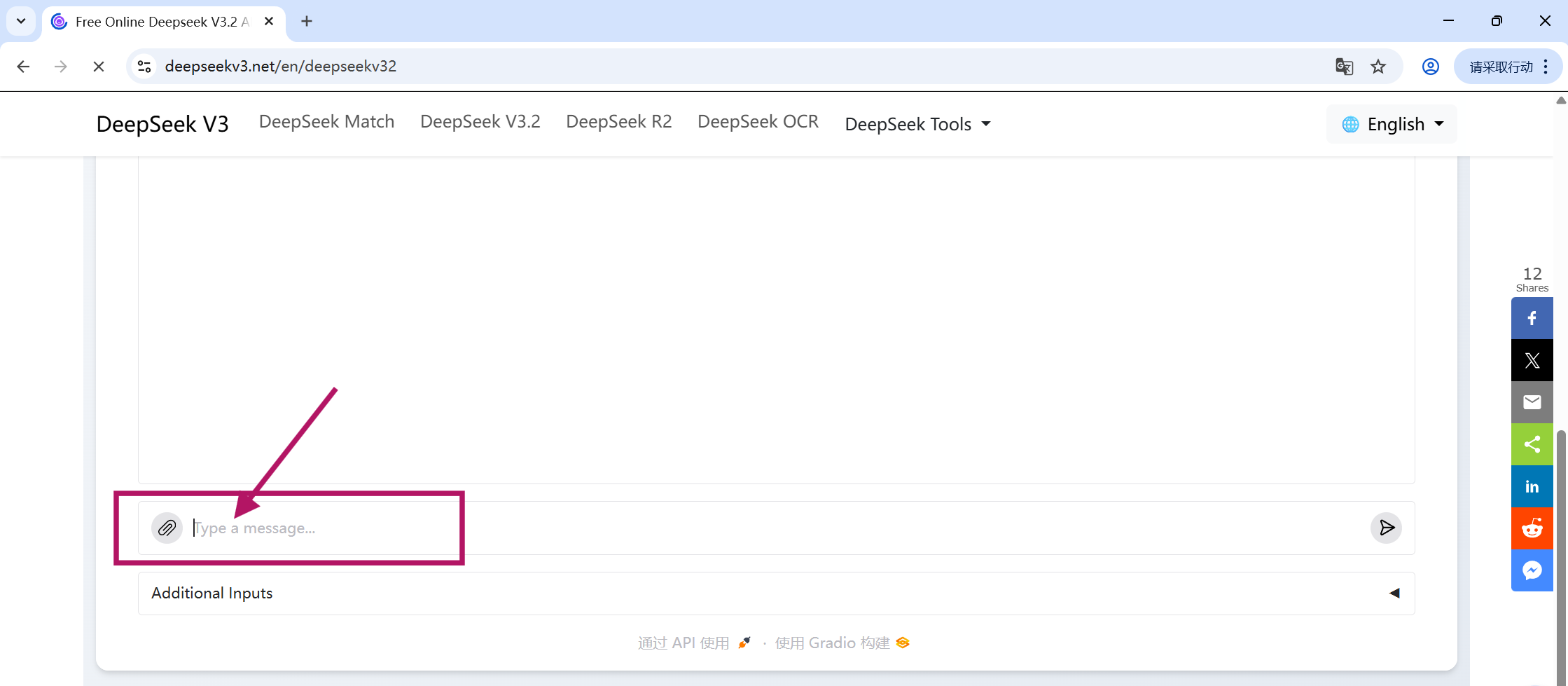This screenshot has width=1568, height=686.
Task: Open a new browser tab
Action: coord(307,21)
